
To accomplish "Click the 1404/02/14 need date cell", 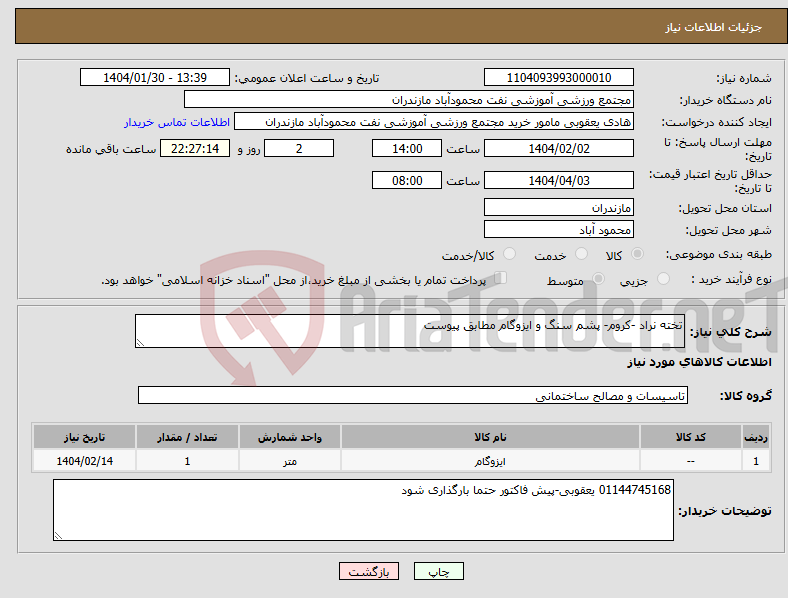I will pos(84,460).
